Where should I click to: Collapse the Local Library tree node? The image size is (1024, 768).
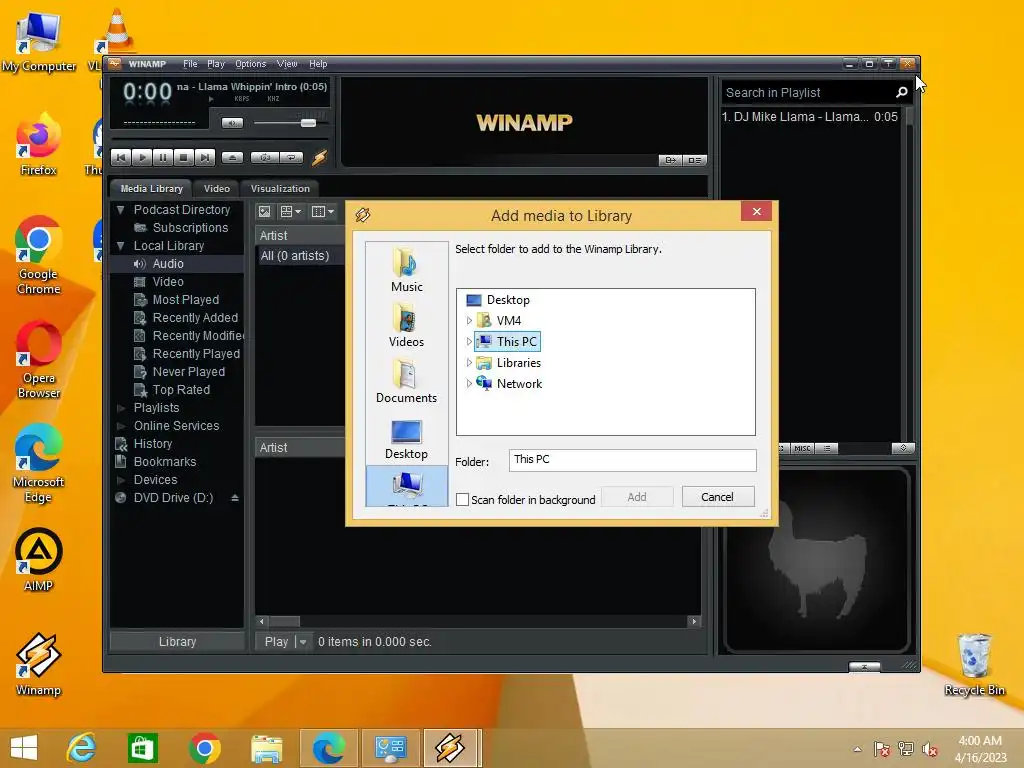click(120, 246)
